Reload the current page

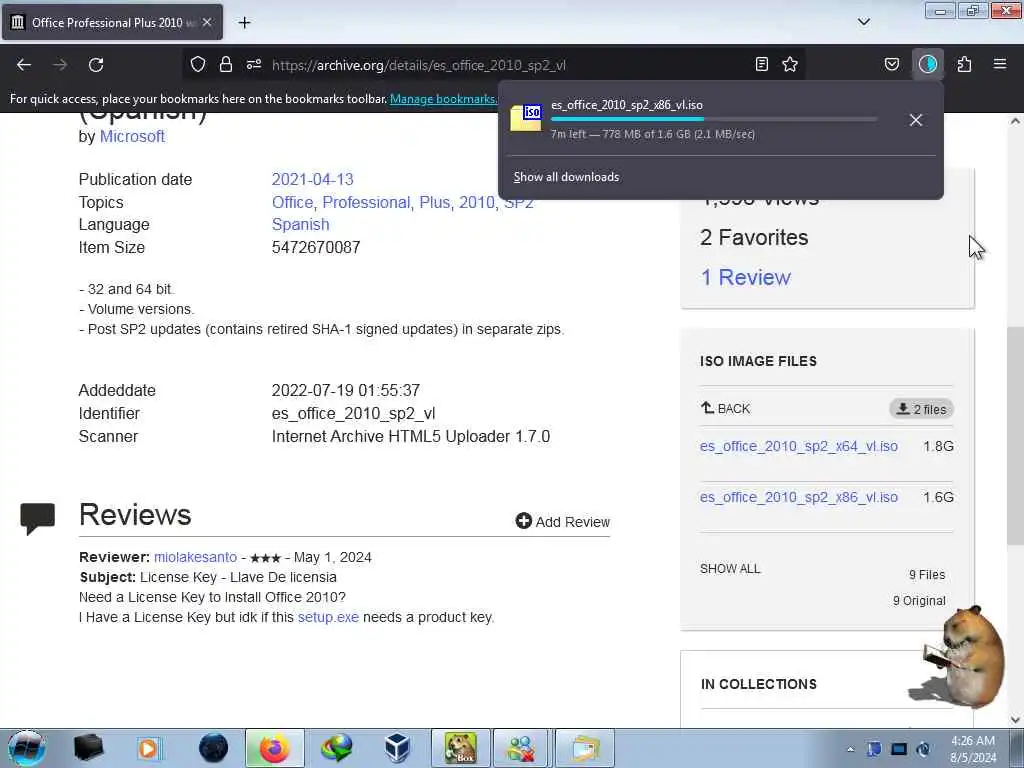click(96, 65)
